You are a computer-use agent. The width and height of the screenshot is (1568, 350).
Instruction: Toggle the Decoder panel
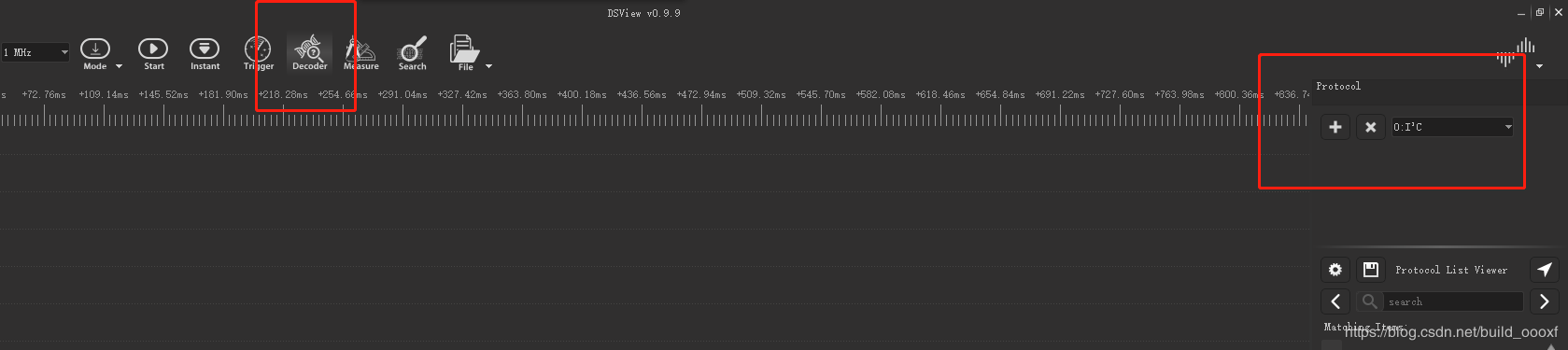(309, 53)
